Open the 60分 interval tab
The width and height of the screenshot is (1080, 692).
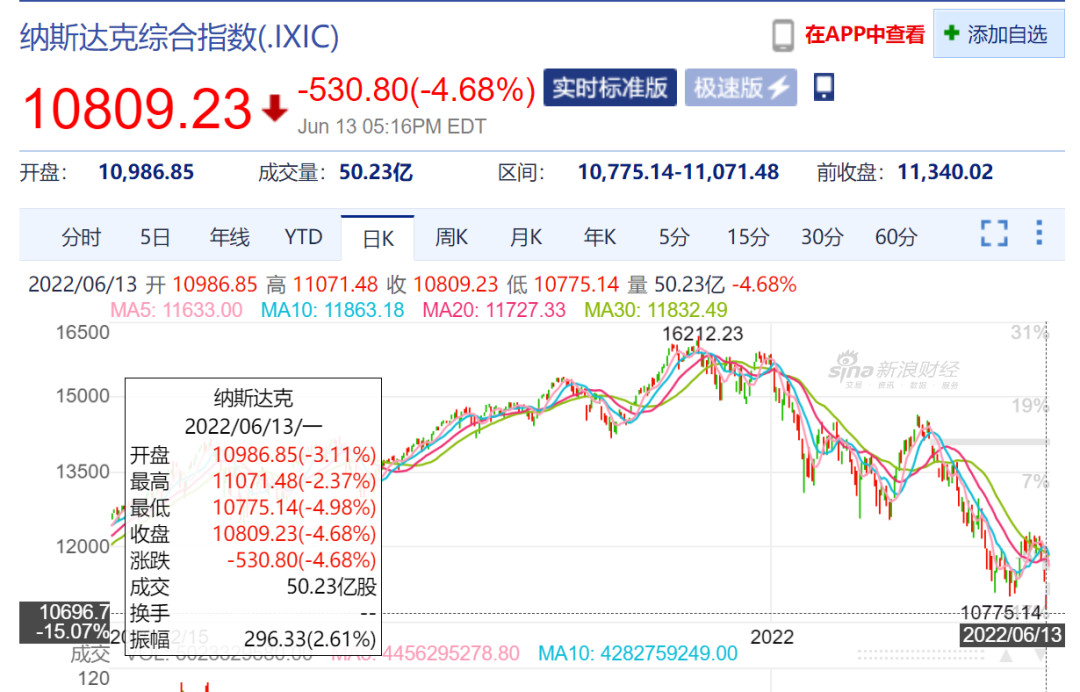(895, 237)
